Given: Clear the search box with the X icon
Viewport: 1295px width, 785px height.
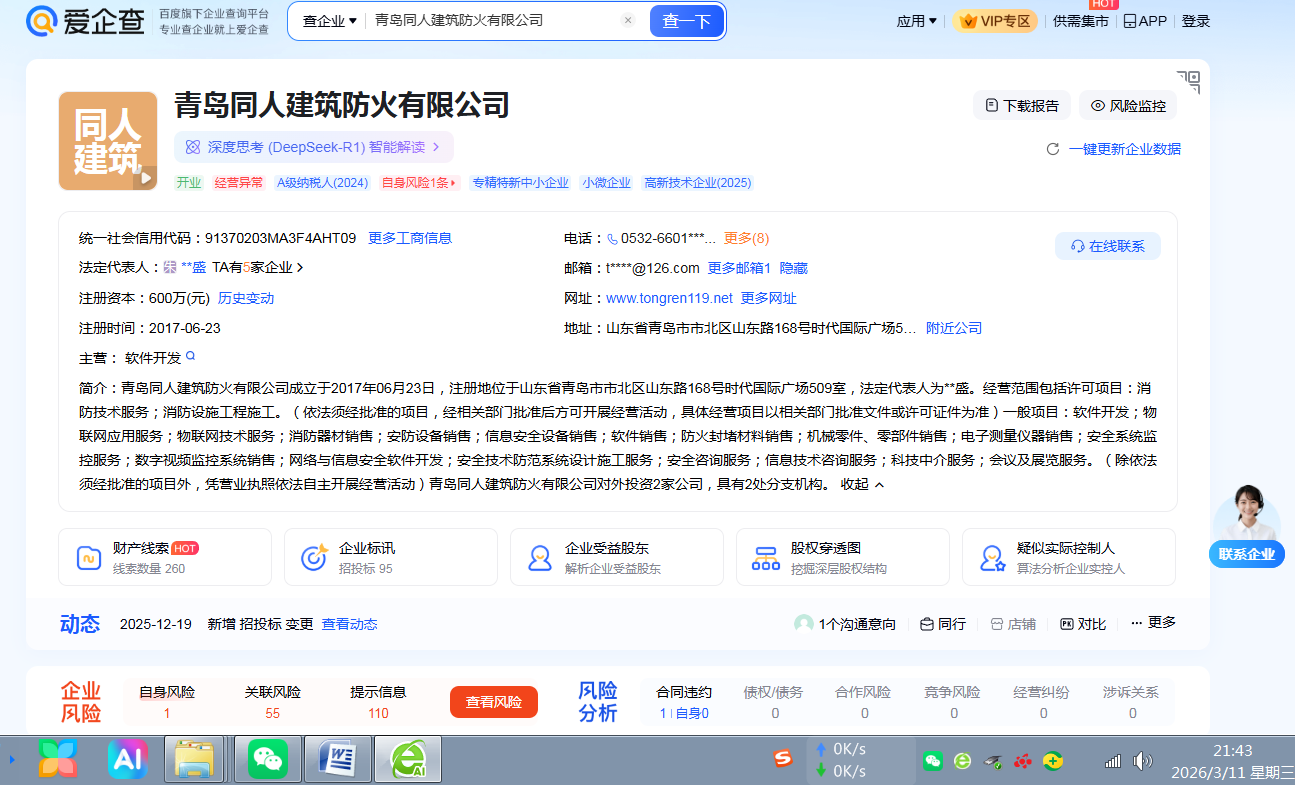Looking at the screenshot, I should click(x=628, y=20).
